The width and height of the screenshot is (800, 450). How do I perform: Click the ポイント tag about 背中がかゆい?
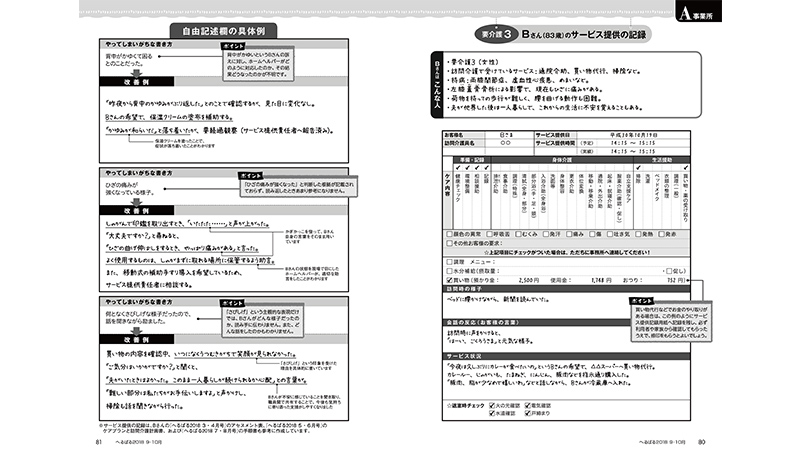(x=234, y=46)
